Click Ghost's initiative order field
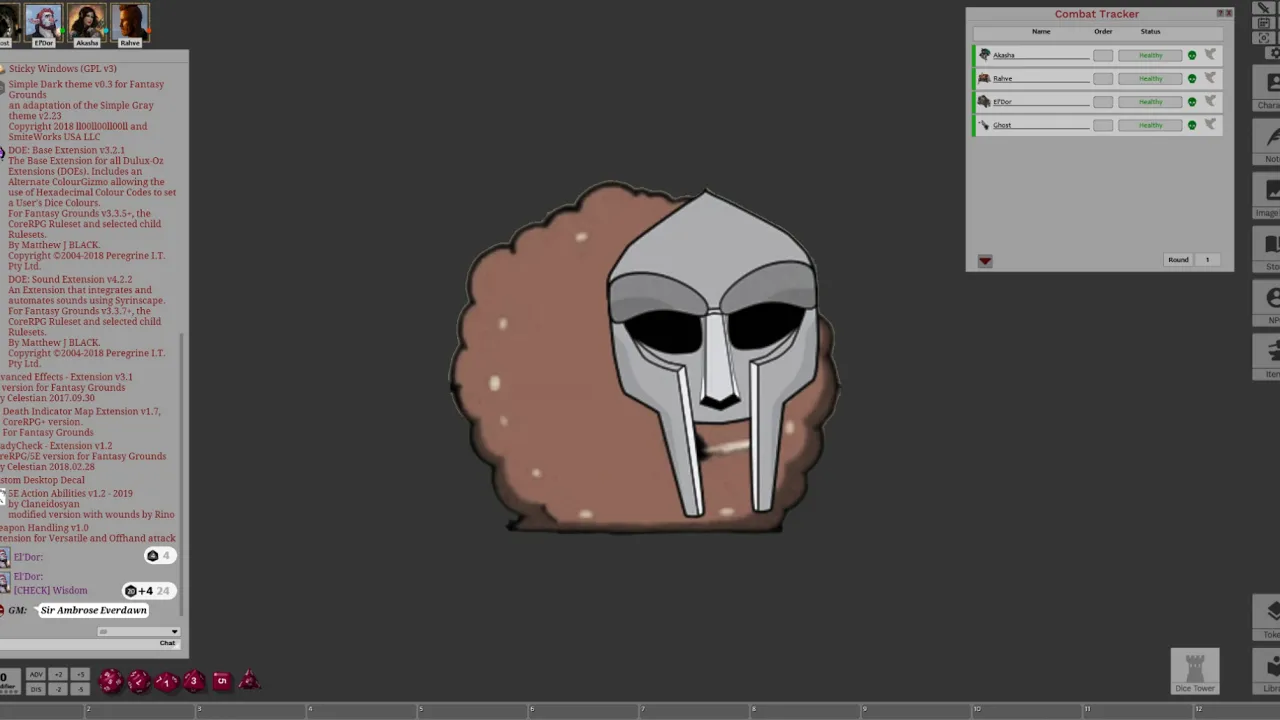 click(x=1103, y=125)
